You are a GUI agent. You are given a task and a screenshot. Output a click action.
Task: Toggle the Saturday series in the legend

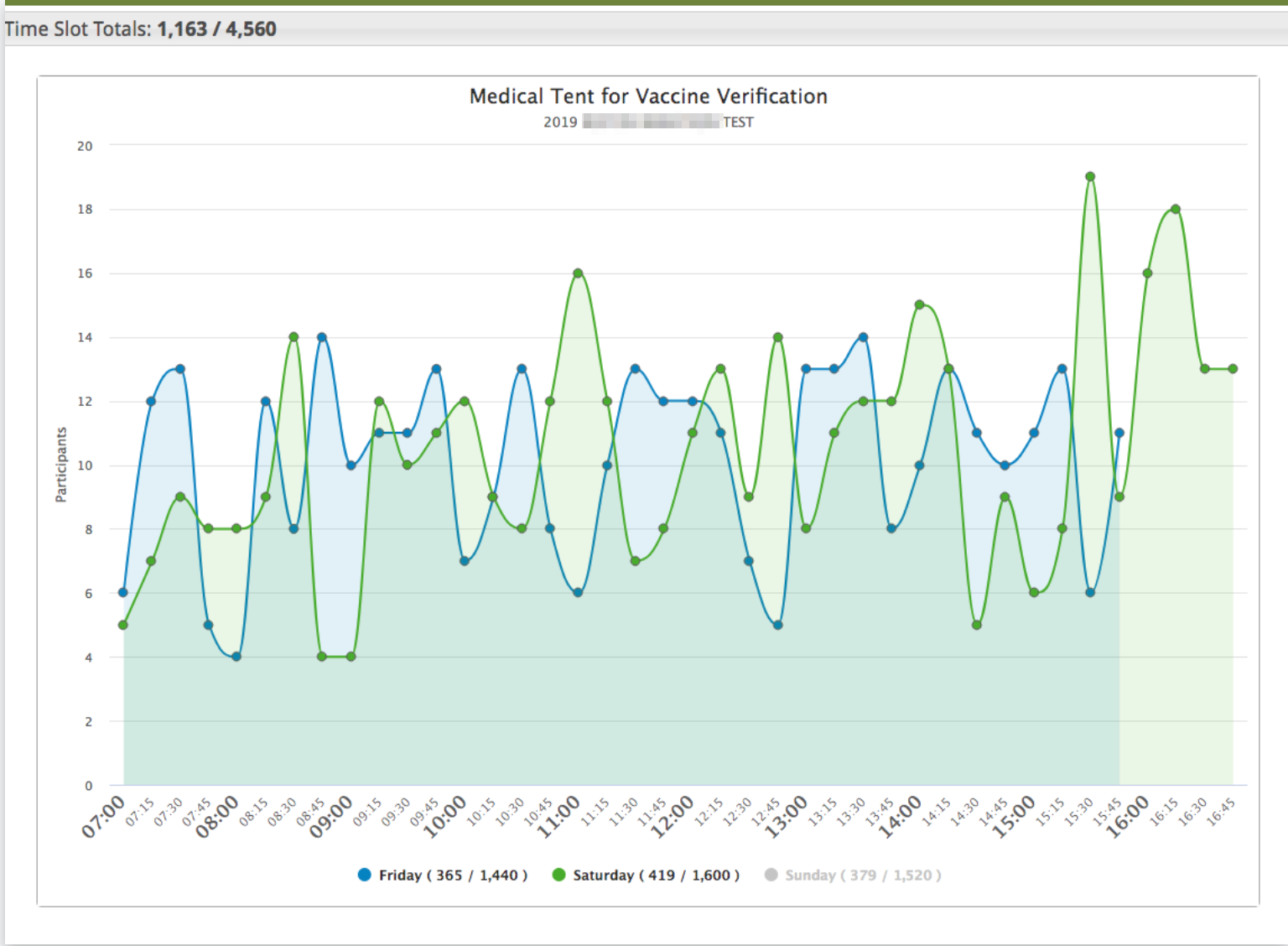click(646, 875)
